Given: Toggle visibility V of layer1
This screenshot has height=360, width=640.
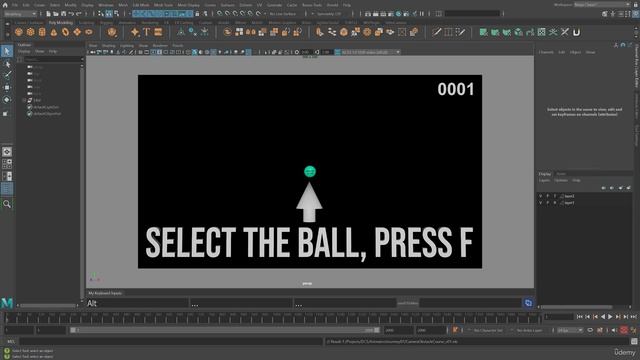Looking at the screenshot, I should click(x=540, y=202).
